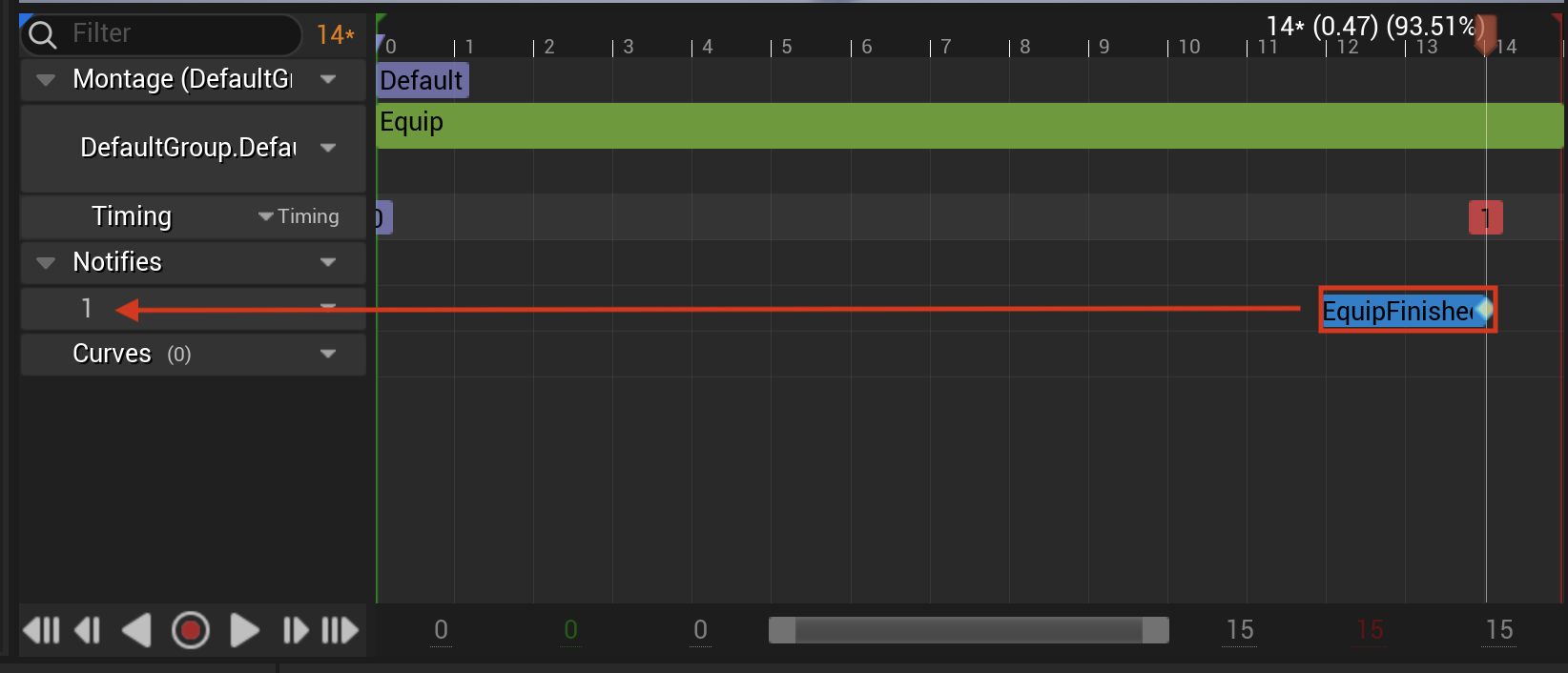Click the magnifier icon in the filter box
The image size is (1568, 673).
[x=43, y=35]
